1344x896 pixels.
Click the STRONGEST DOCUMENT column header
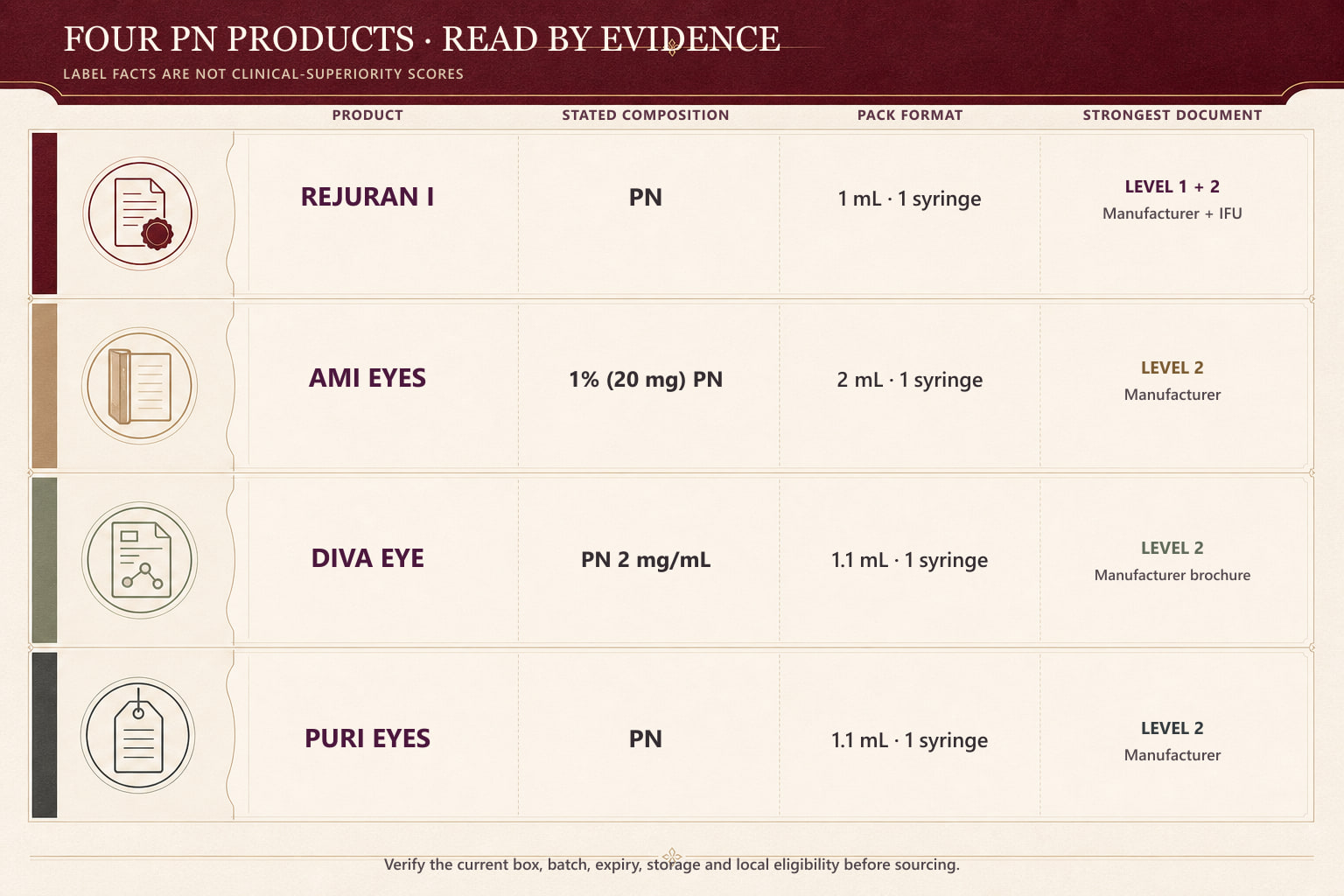1172,115
